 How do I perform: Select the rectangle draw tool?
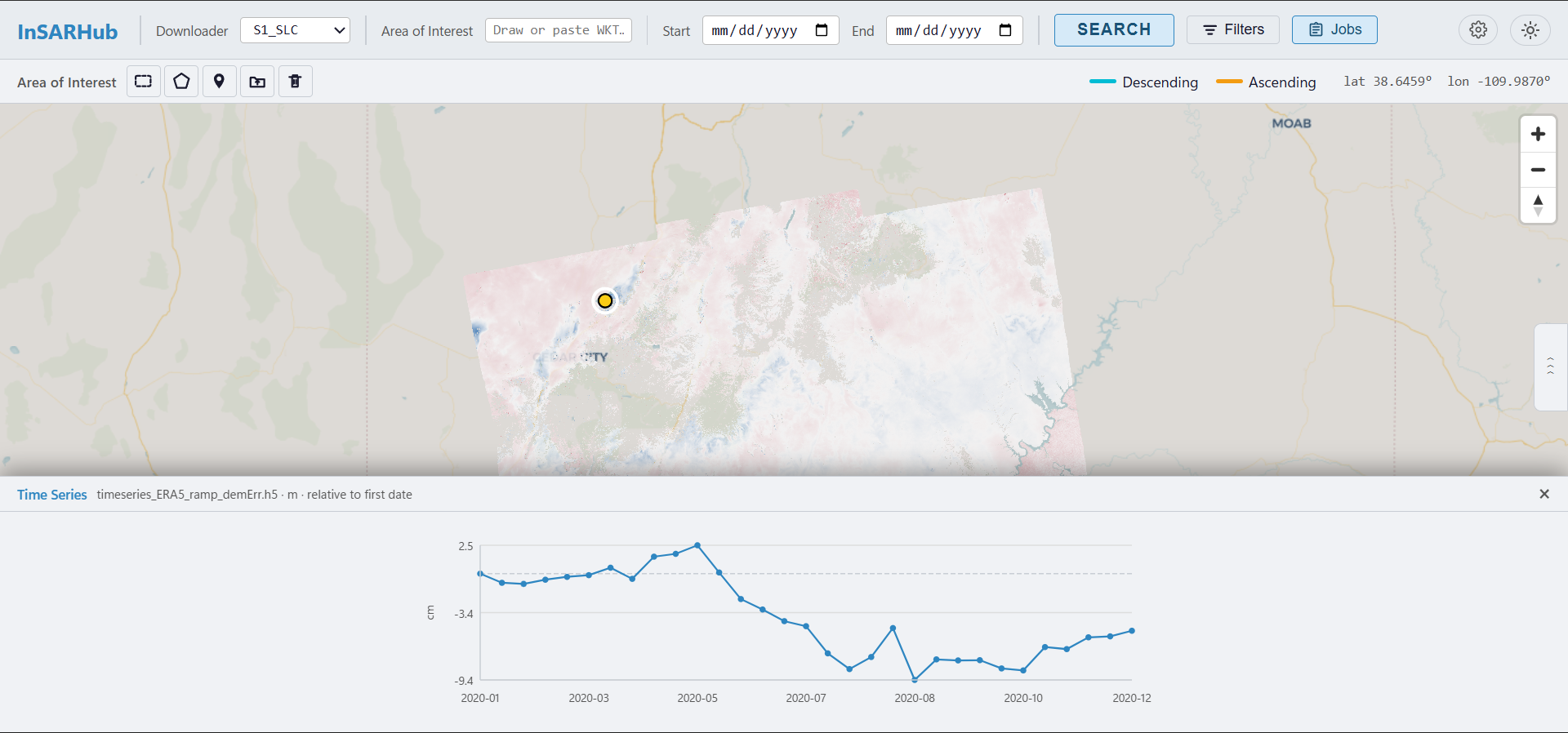144,82
